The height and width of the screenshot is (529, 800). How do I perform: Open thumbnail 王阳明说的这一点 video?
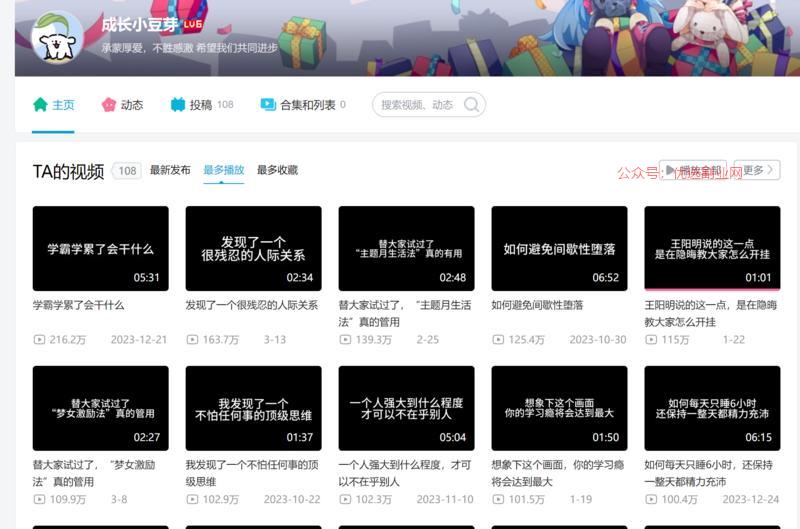(712, 248)
